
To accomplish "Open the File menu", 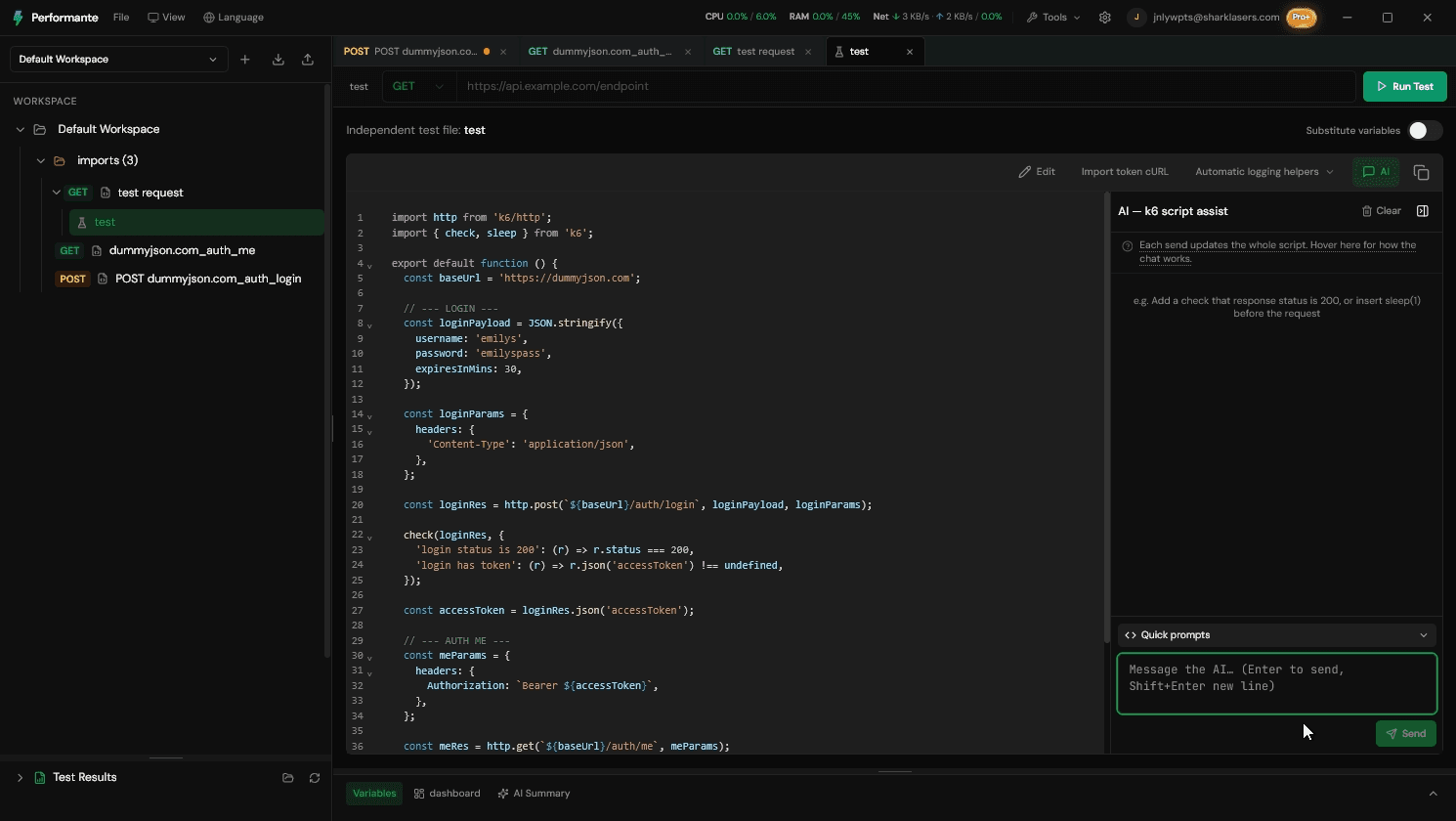I will coord(121,18).
